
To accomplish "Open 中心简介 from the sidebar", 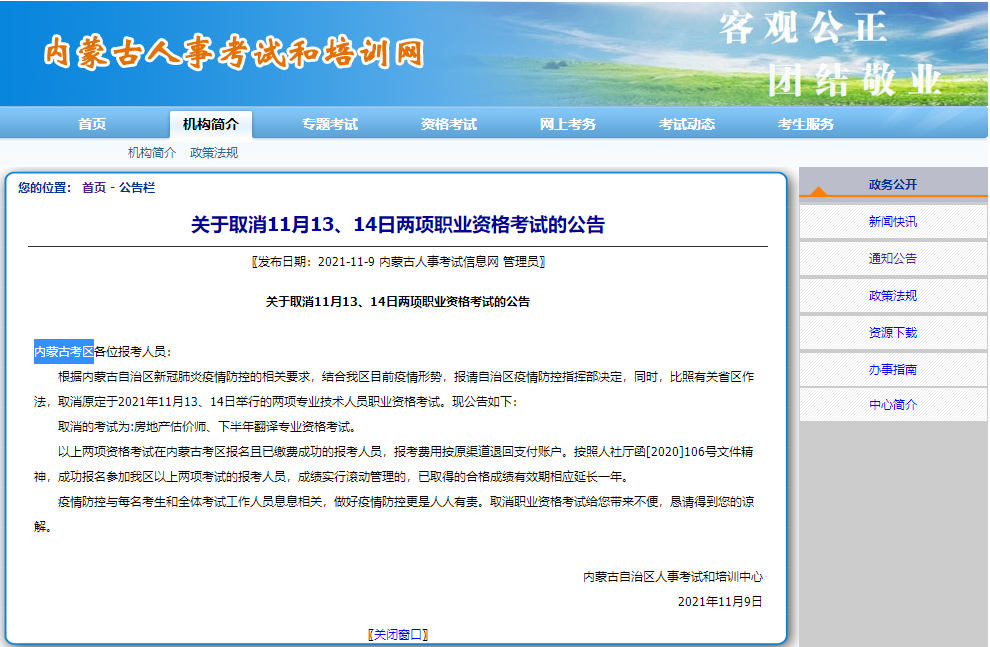I will (x=892, y=406).
